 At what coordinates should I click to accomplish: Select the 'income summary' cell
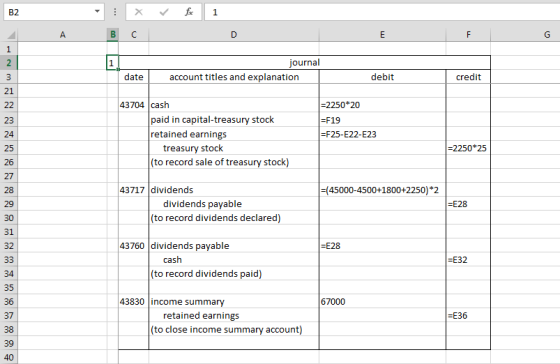click(234, 301)
